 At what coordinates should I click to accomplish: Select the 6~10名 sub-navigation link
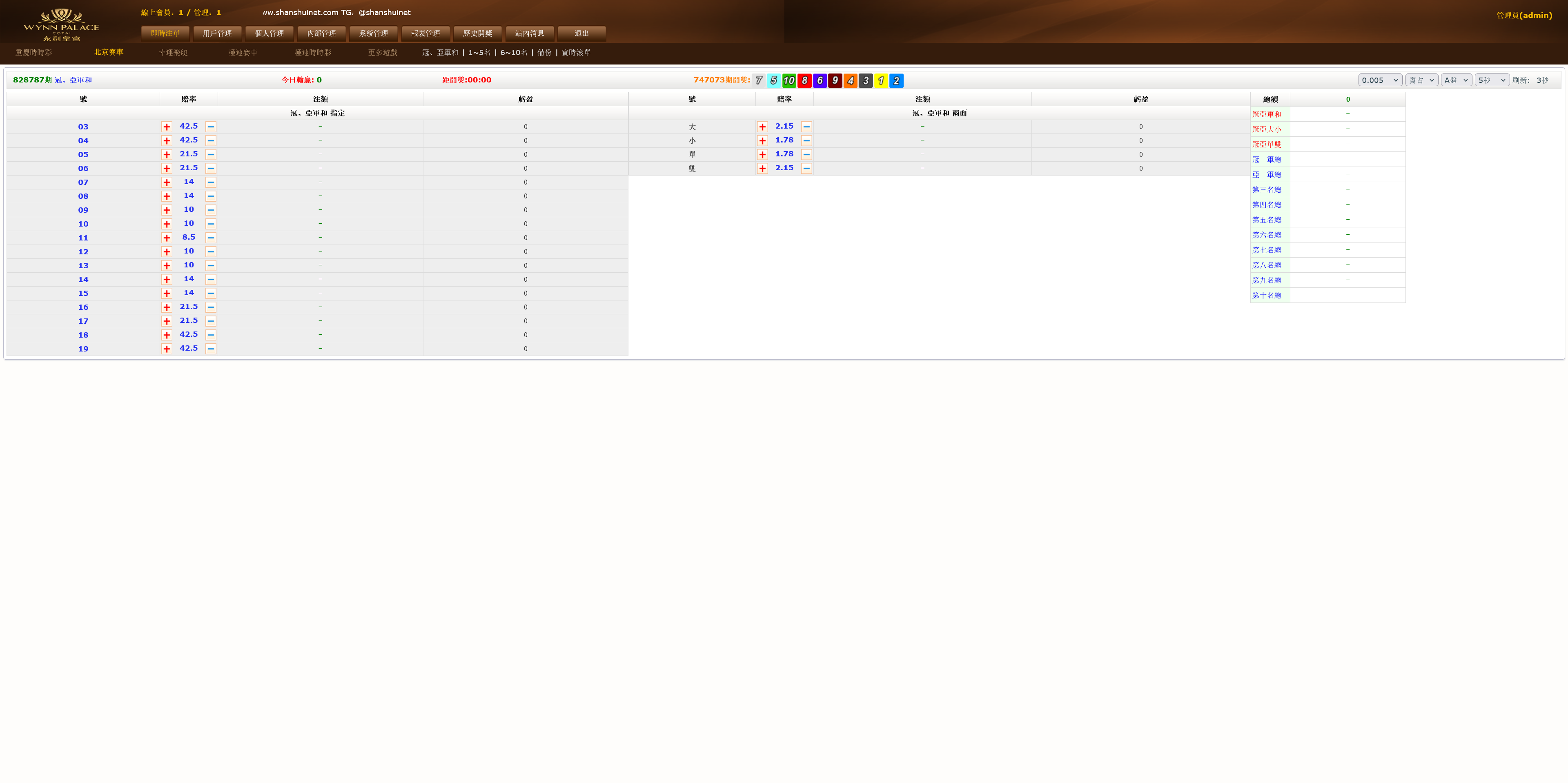514,52
